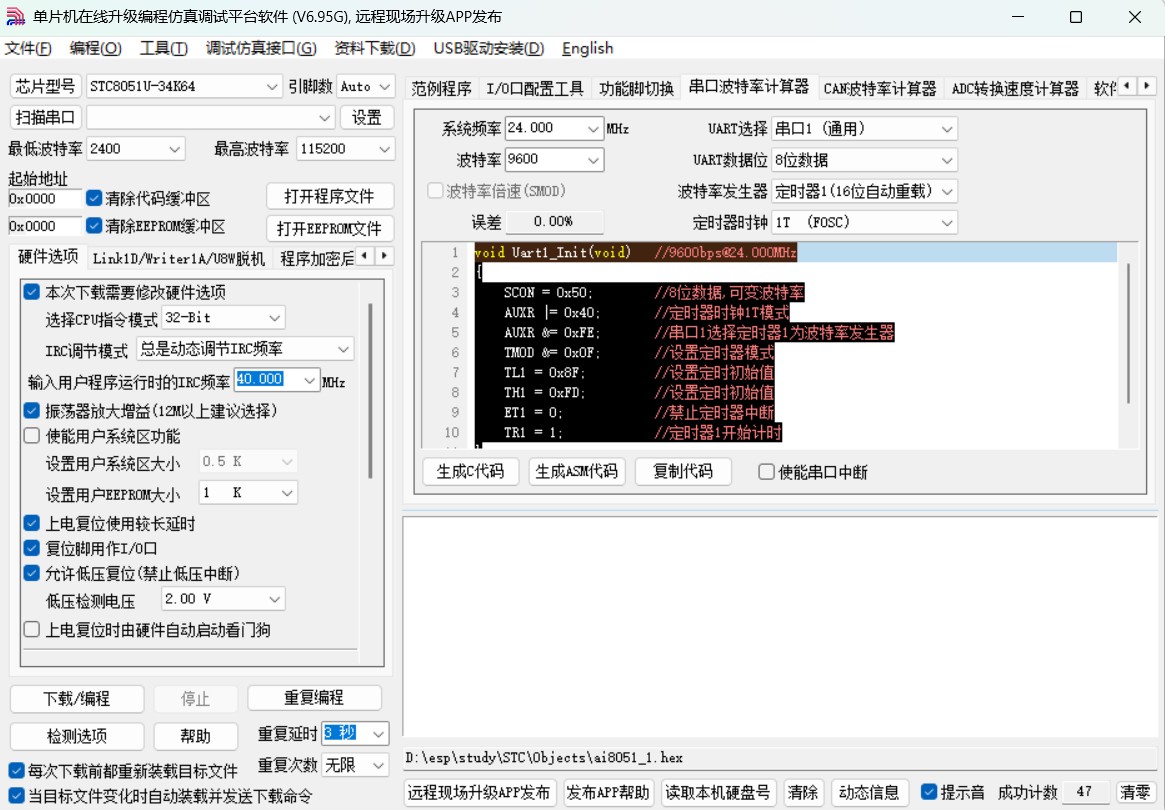Click 生成C代码 button
The height and width of the screenshot is (810, 1165).
470,471
